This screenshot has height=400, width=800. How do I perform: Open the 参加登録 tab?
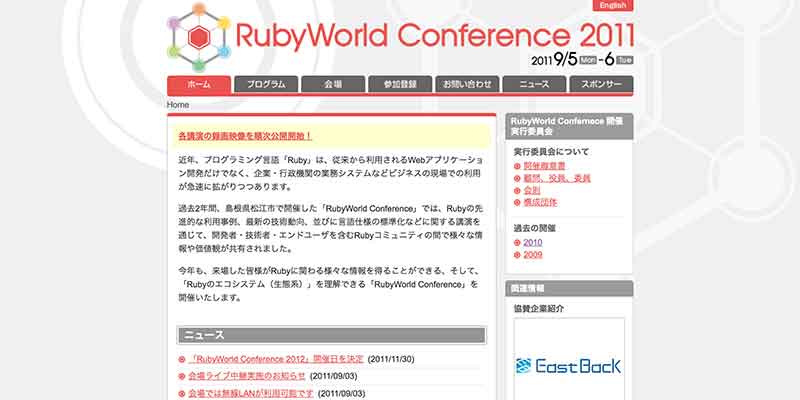(400, 85)
